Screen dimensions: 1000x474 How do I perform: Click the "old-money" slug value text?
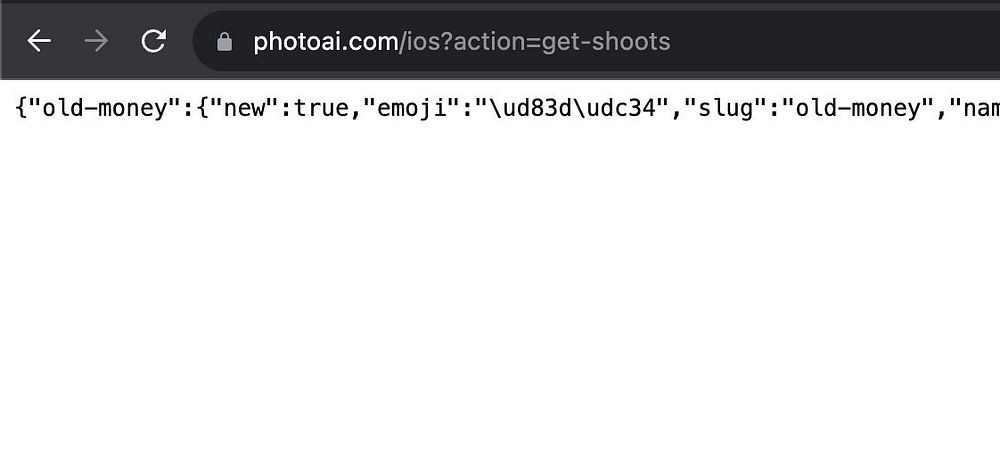click(855, 108)
